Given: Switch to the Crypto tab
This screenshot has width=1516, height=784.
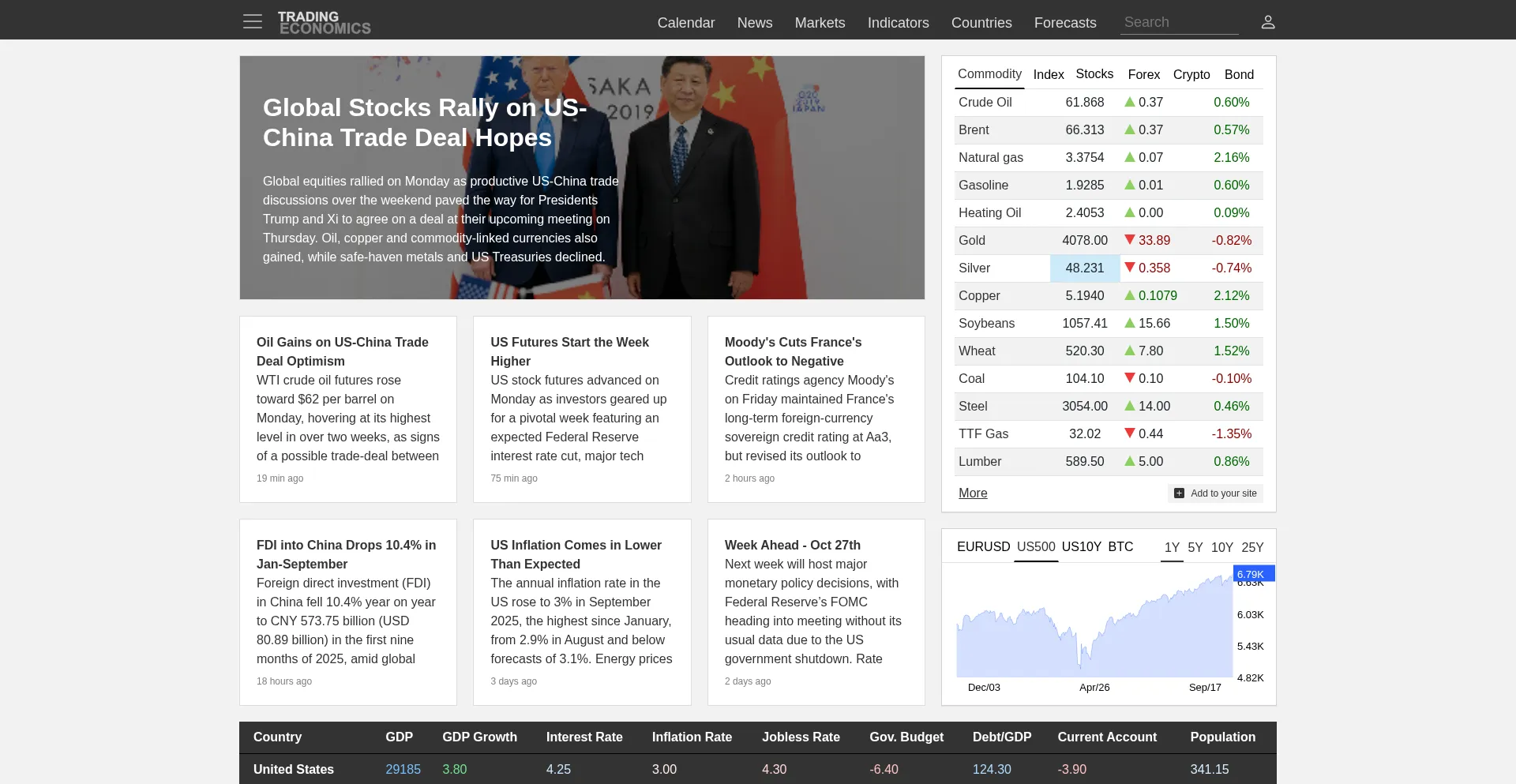Looking at the screenshot, I should pyautogui.click(x=1191, y=74).
